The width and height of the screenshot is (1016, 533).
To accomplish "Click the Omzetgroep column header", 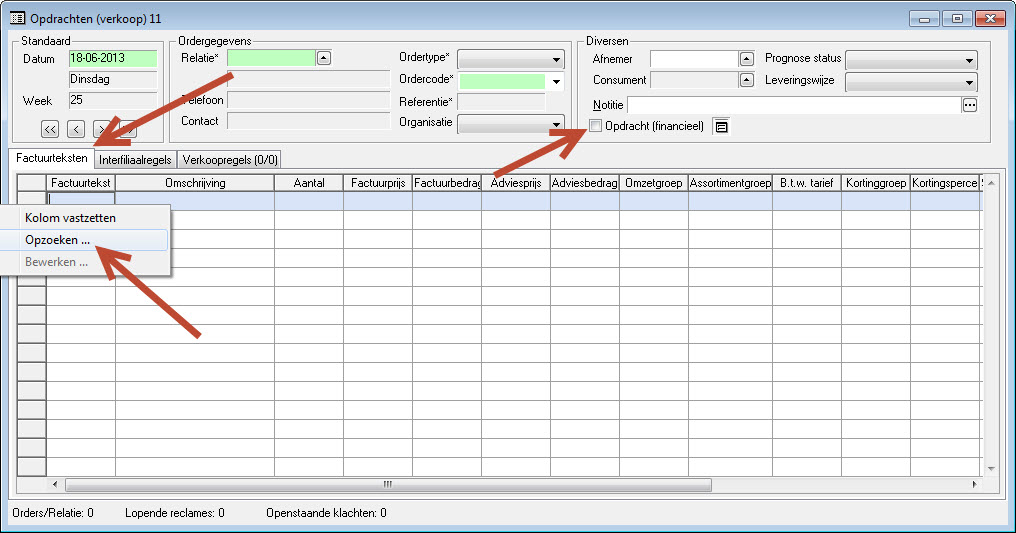I will (654, 183).
